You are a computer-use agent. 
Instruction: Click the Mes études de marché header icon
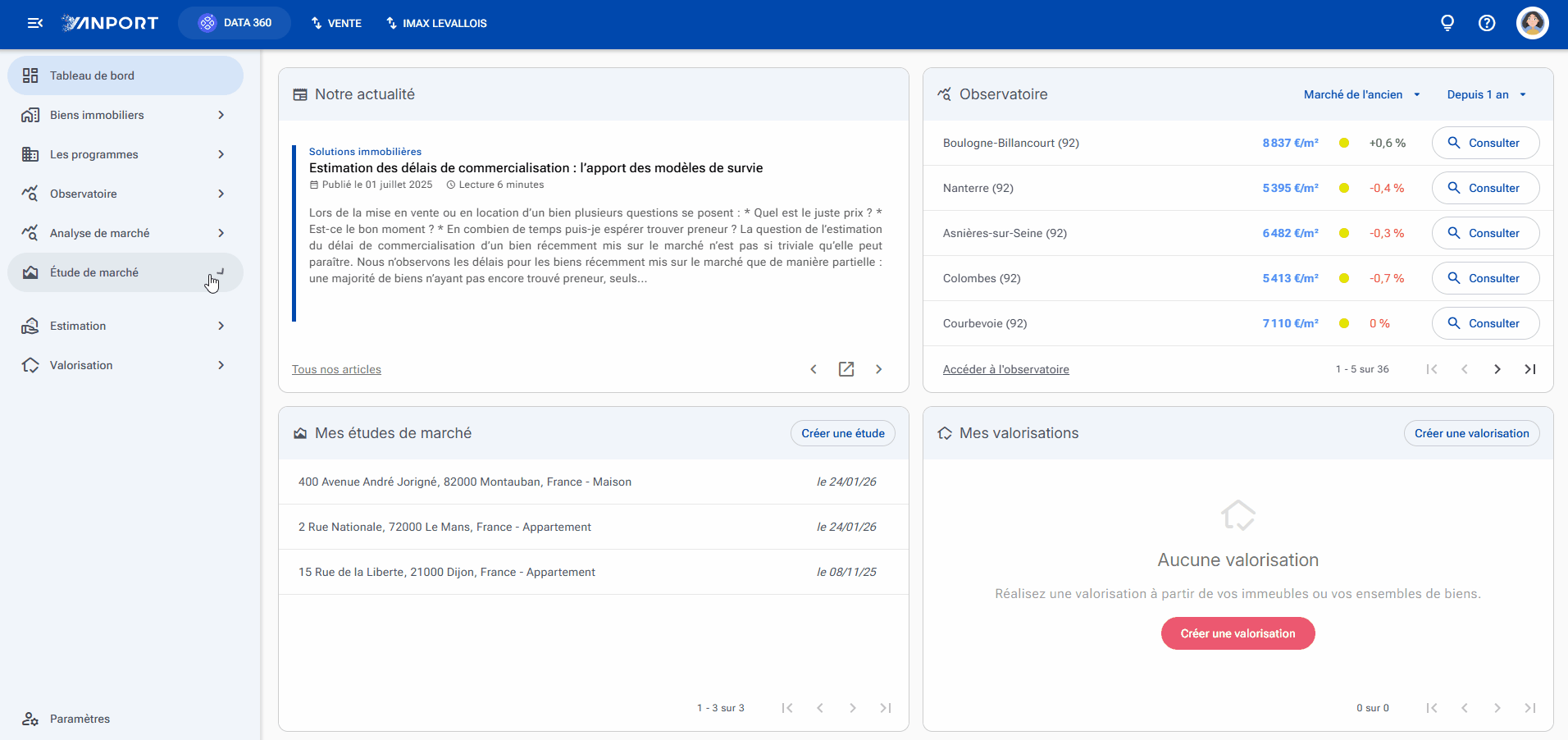(300, 433)
